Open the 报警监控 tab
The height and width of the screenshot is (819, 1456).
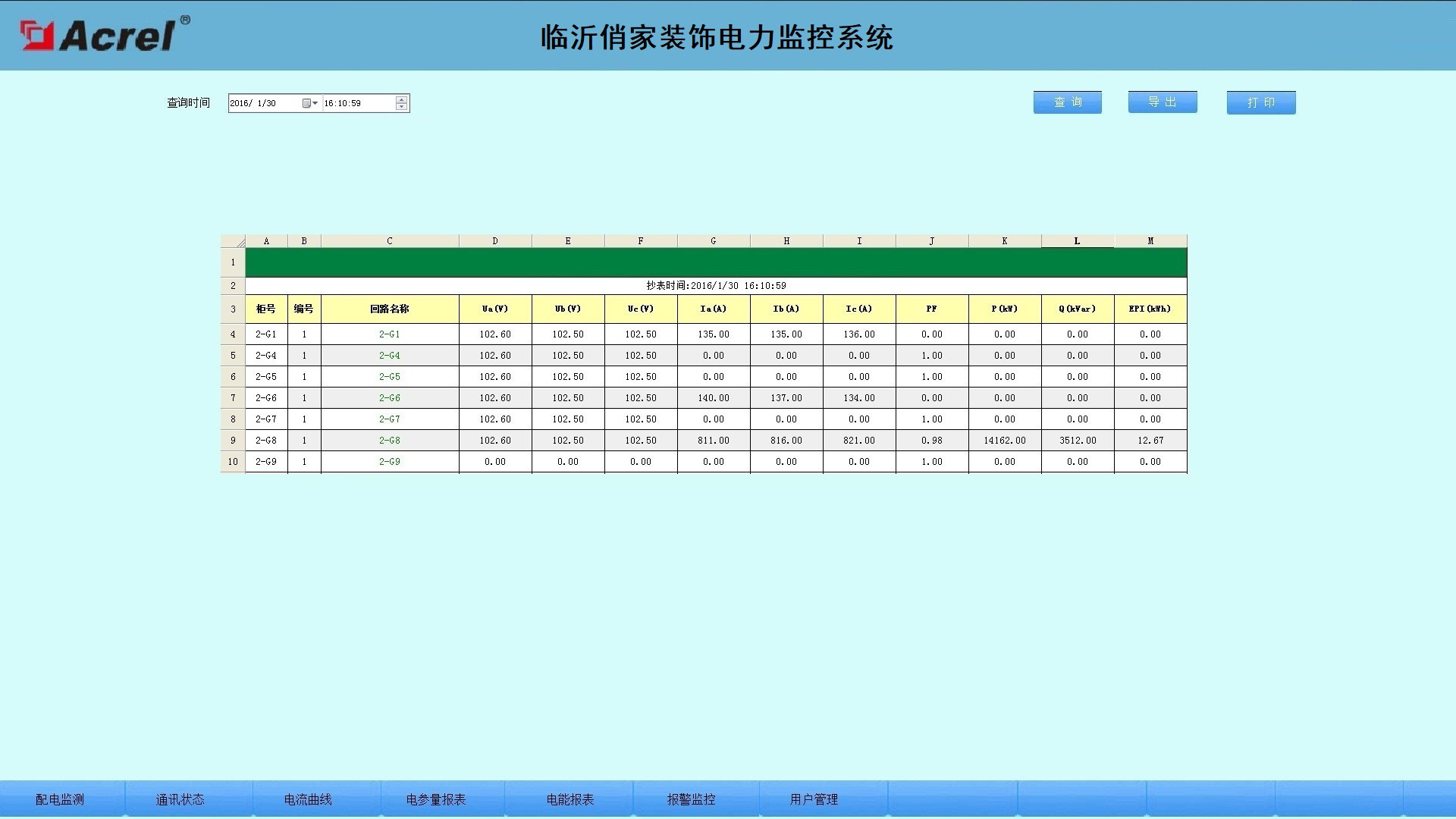click(x=692, y=799)
